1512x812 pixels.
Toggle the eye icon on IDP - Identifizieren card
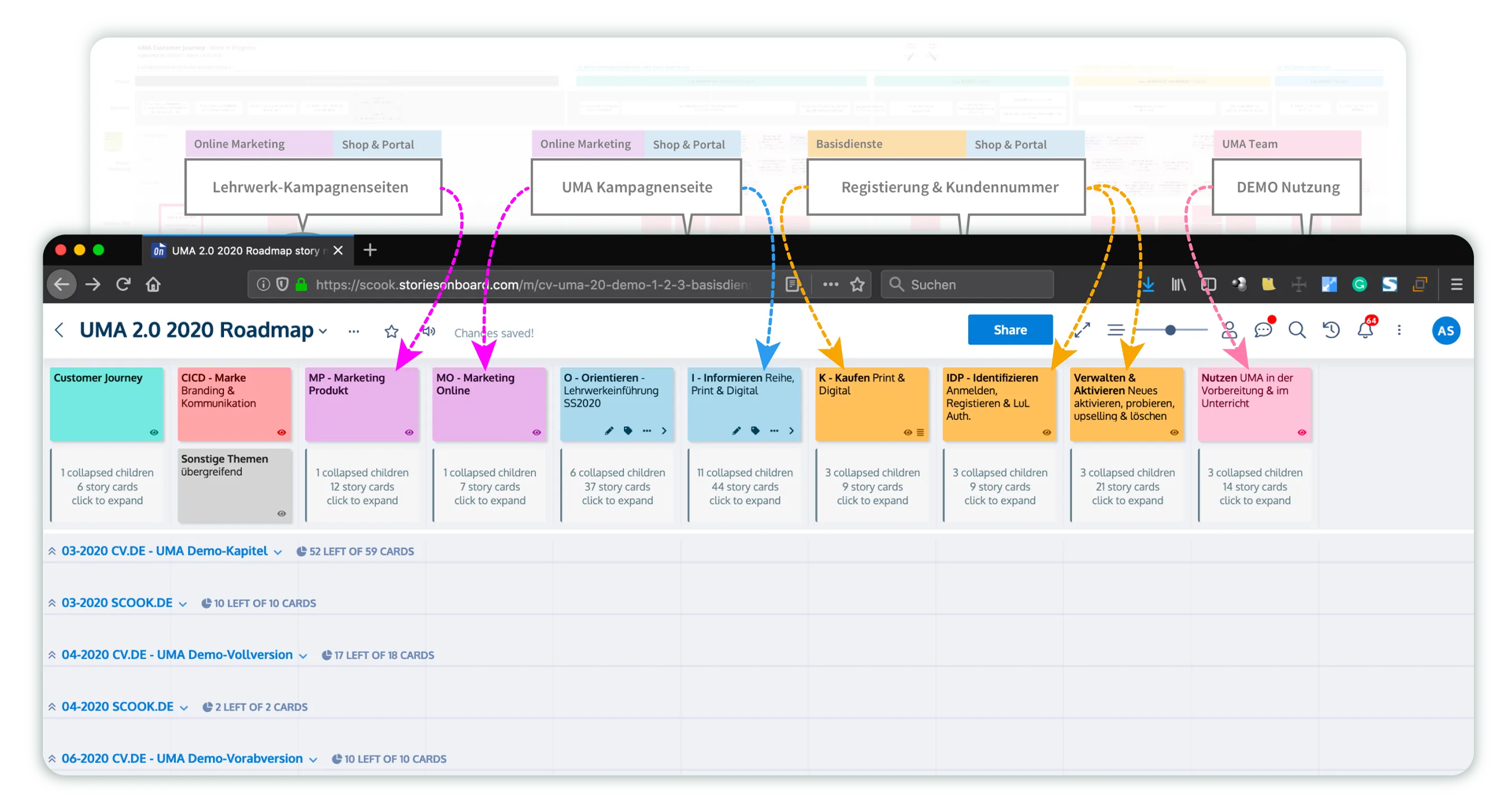click(1047, 433)
